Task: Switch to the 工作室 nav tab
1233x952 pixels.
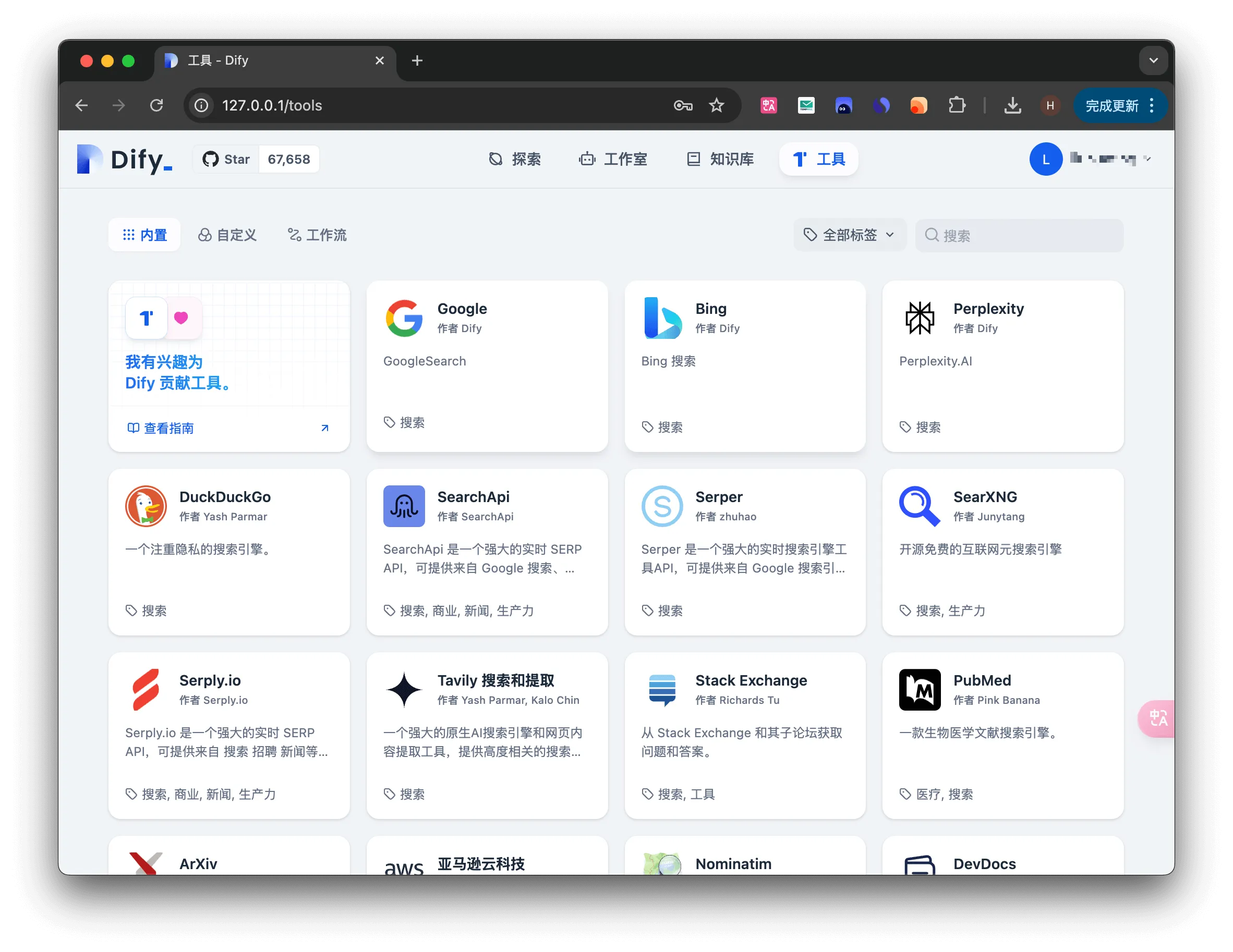Action: point(612,159)
